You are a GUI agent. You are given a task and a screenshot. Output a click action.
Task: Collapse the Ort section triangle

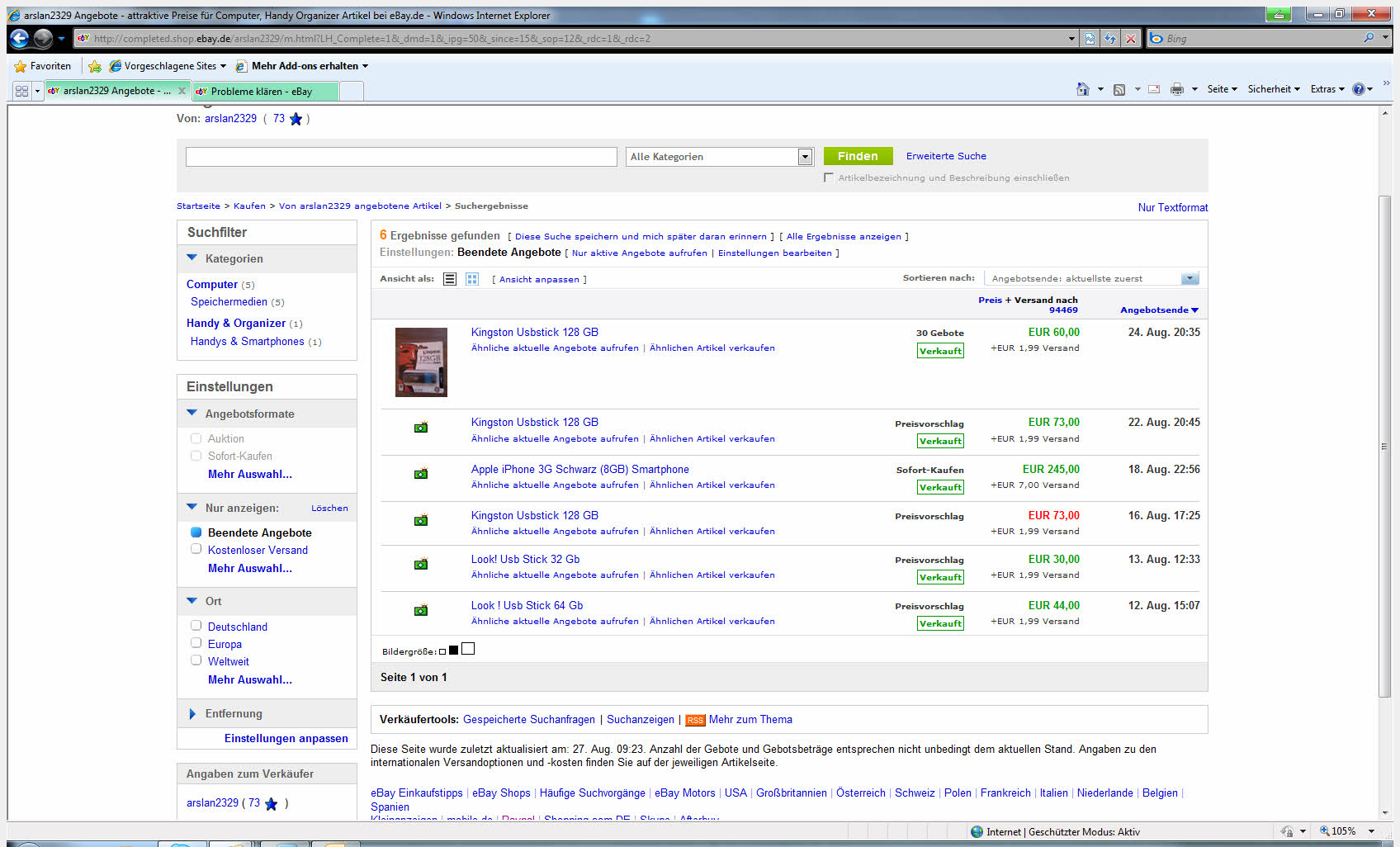(192, 601)
